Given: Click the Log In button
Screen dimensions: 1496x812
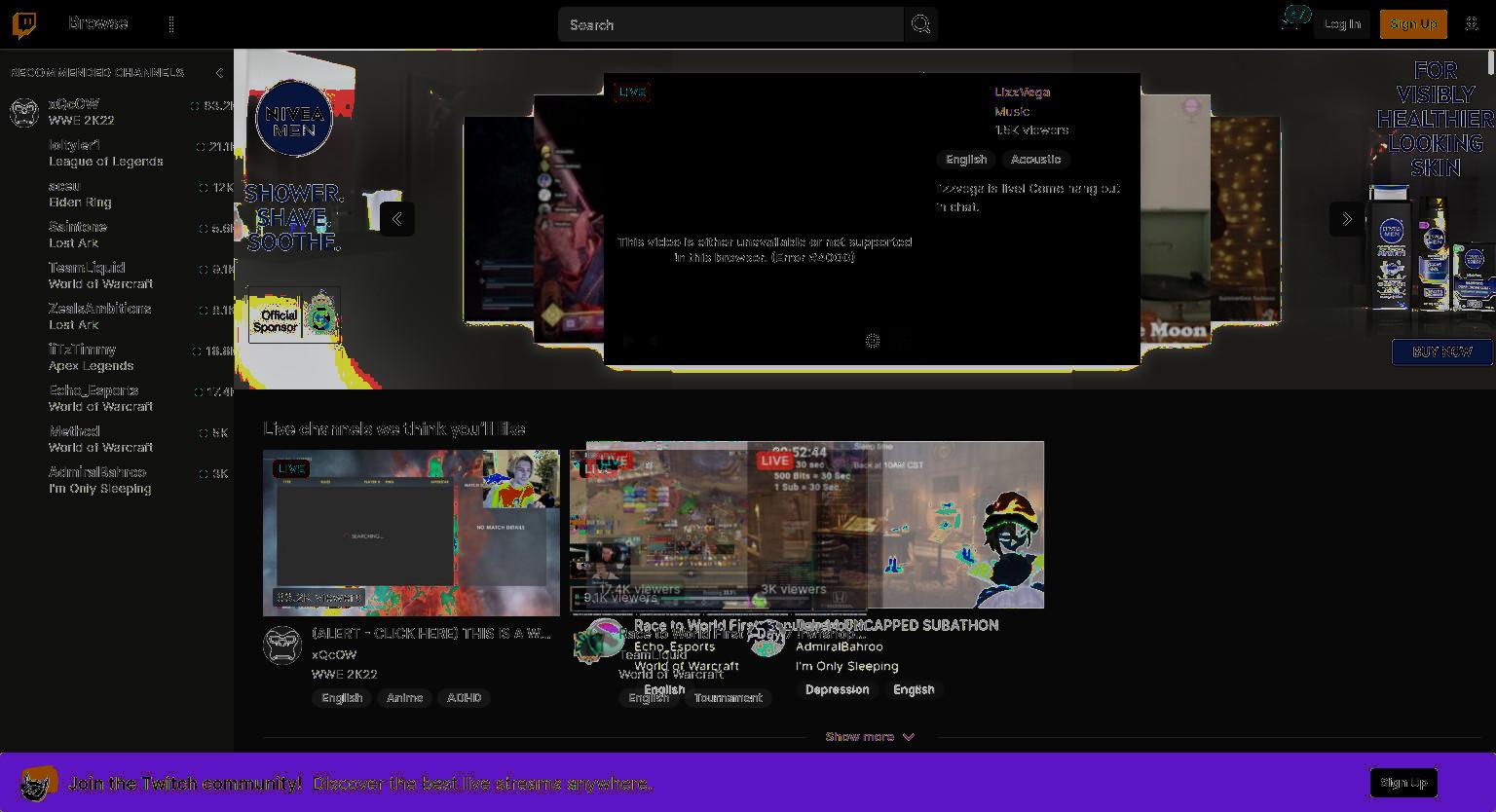Looking at the screenshot, I should pos(1342,24).
